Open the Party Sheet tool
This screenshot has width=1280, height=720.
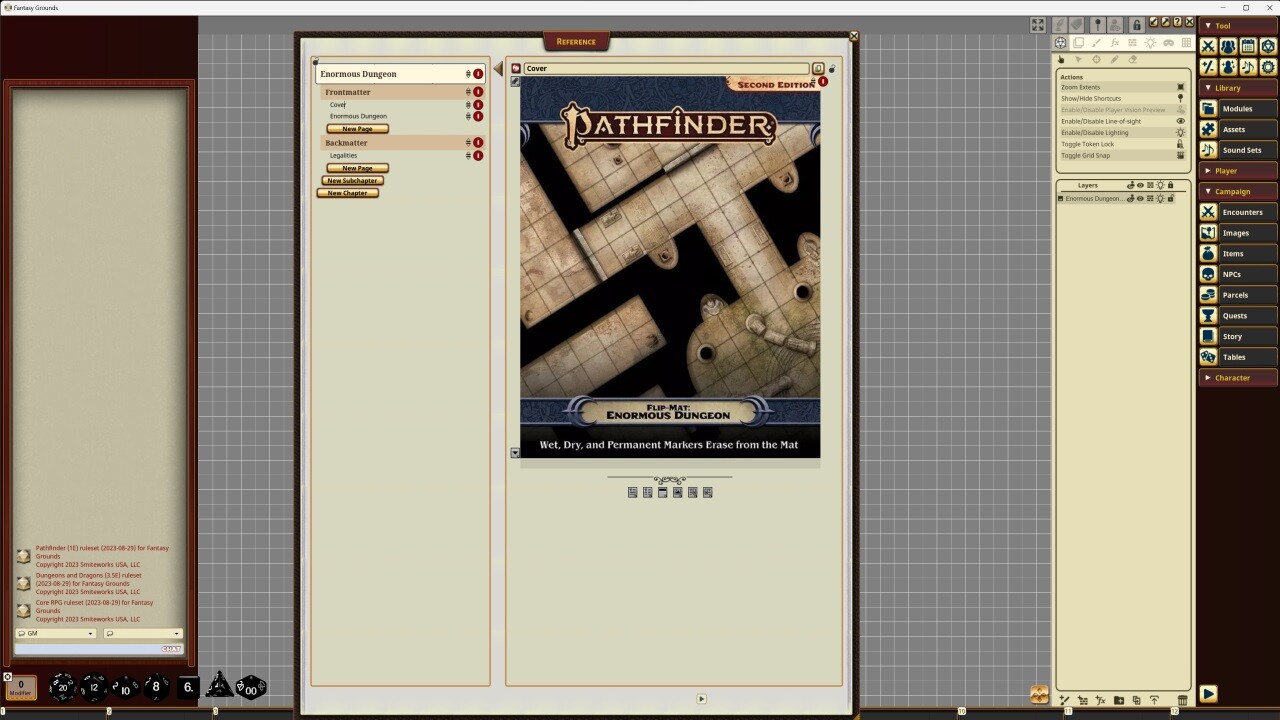[1229, 47]
